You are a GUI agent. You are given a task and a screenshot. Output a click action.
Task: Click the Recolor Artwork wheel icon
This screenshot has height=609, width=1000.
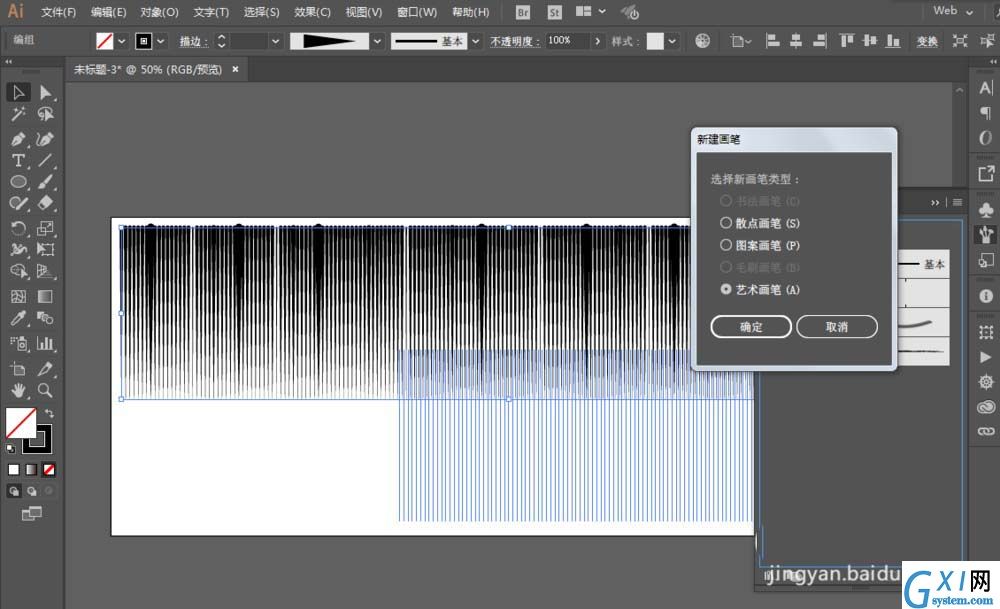(x=702, y=41)
